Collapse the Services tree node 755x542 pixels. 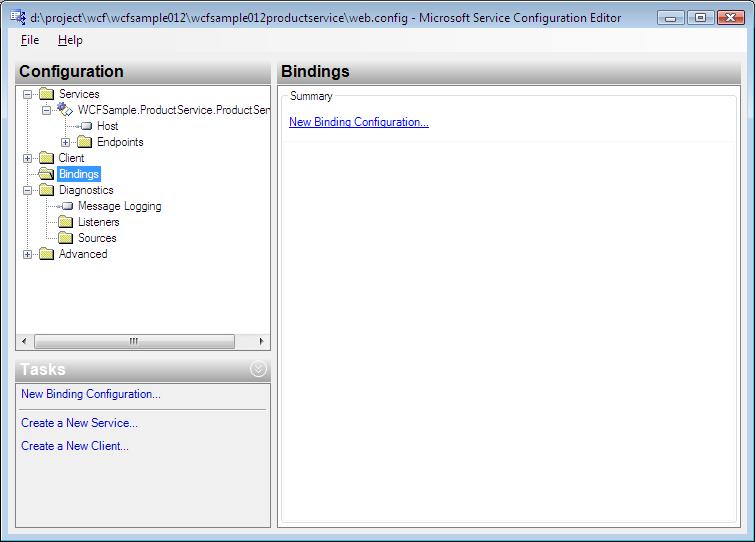[27, 94]
